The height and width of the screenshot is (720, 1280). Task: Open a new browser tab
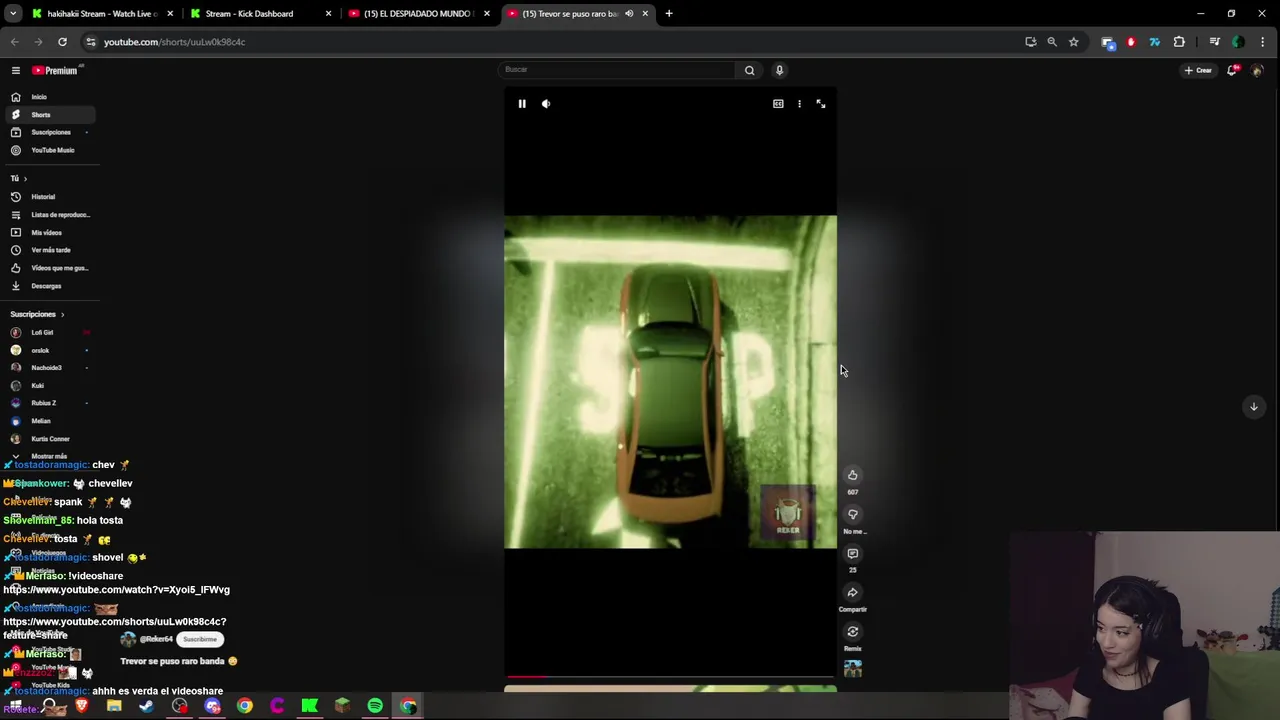click(669, 14)
